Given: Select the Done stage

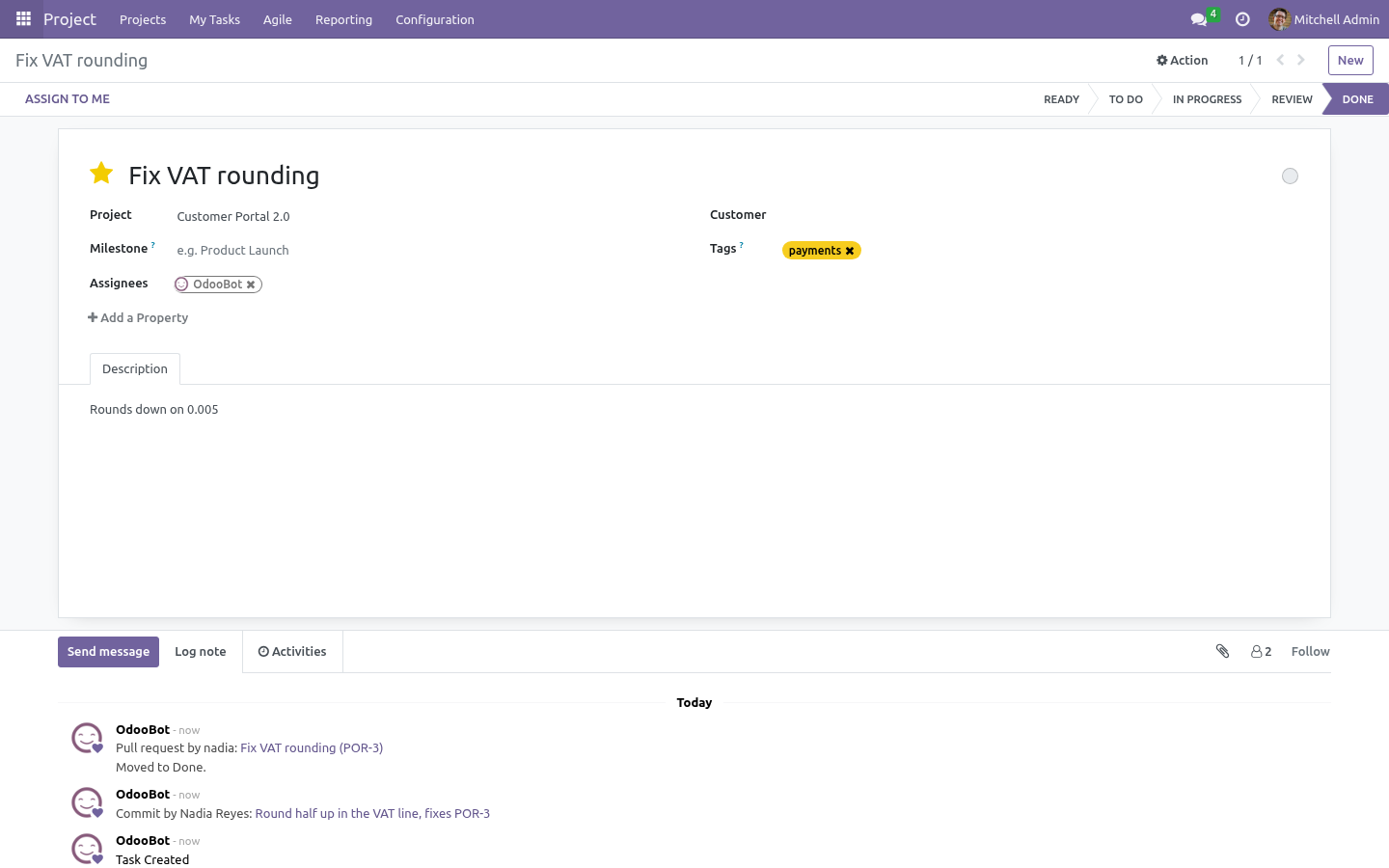Looking at the screenshot, I should click(1357, 99).
